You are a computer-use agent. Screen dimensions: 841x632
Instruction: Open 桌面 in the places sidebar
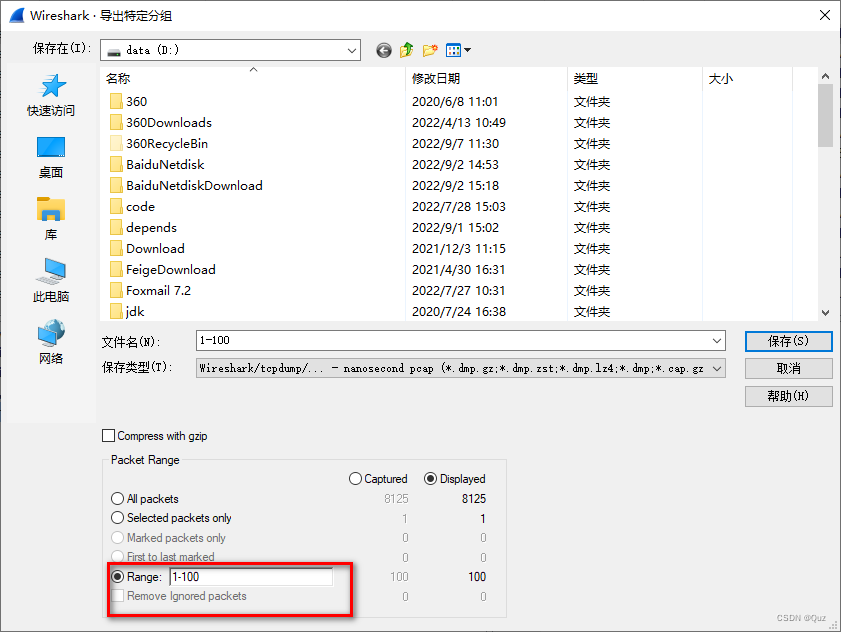(x=51, y=158)
